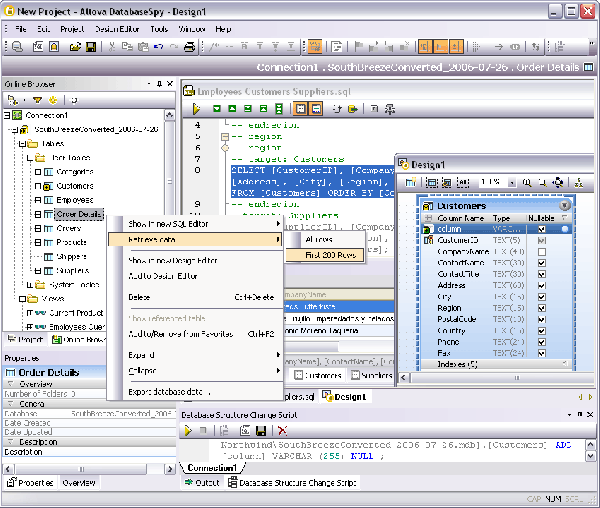Click the Print icon in main toolbar

click(x=189, y=47)
